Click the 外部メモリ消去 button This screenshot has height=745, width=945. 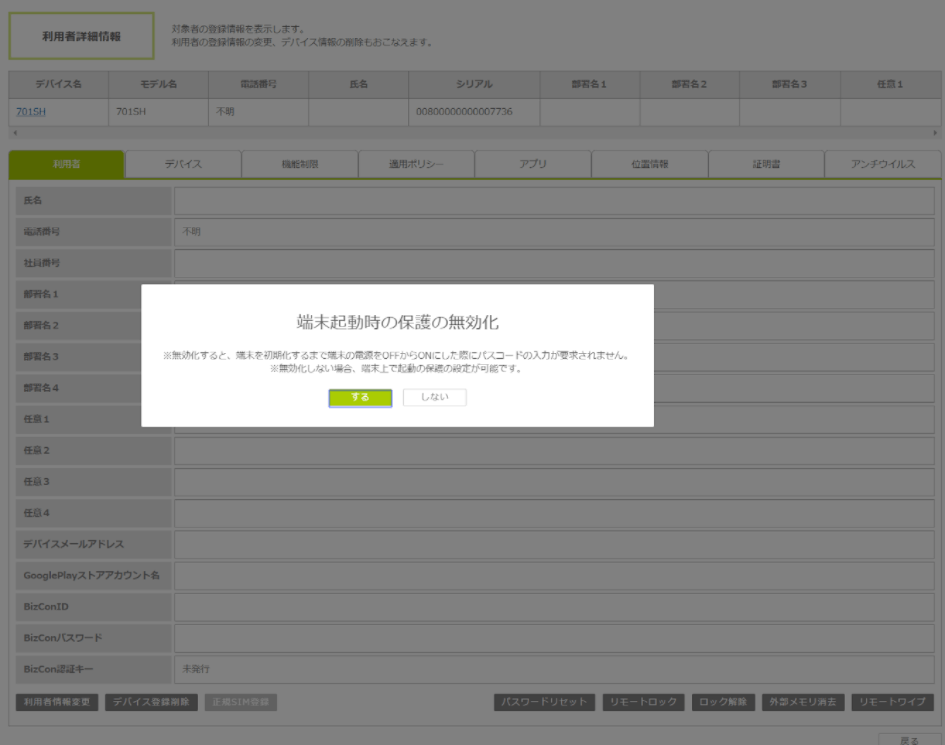tap(803, 702)
